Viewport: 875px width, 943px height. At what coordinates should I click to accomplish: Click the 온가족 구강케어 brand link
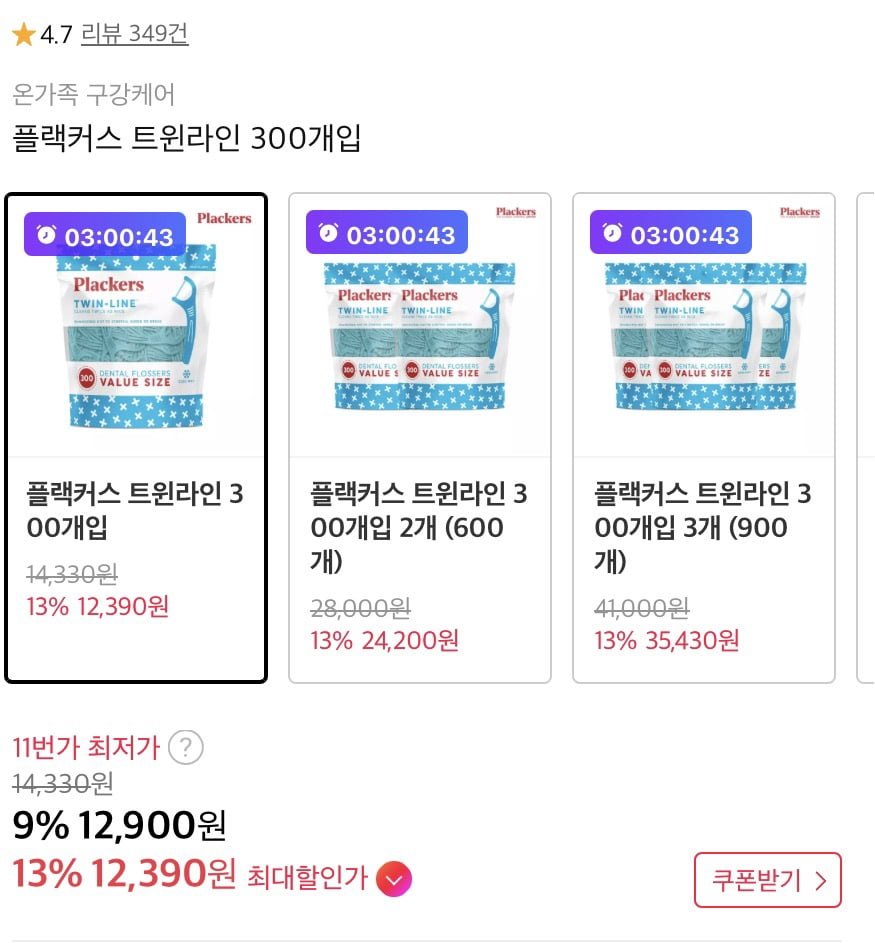94,95
